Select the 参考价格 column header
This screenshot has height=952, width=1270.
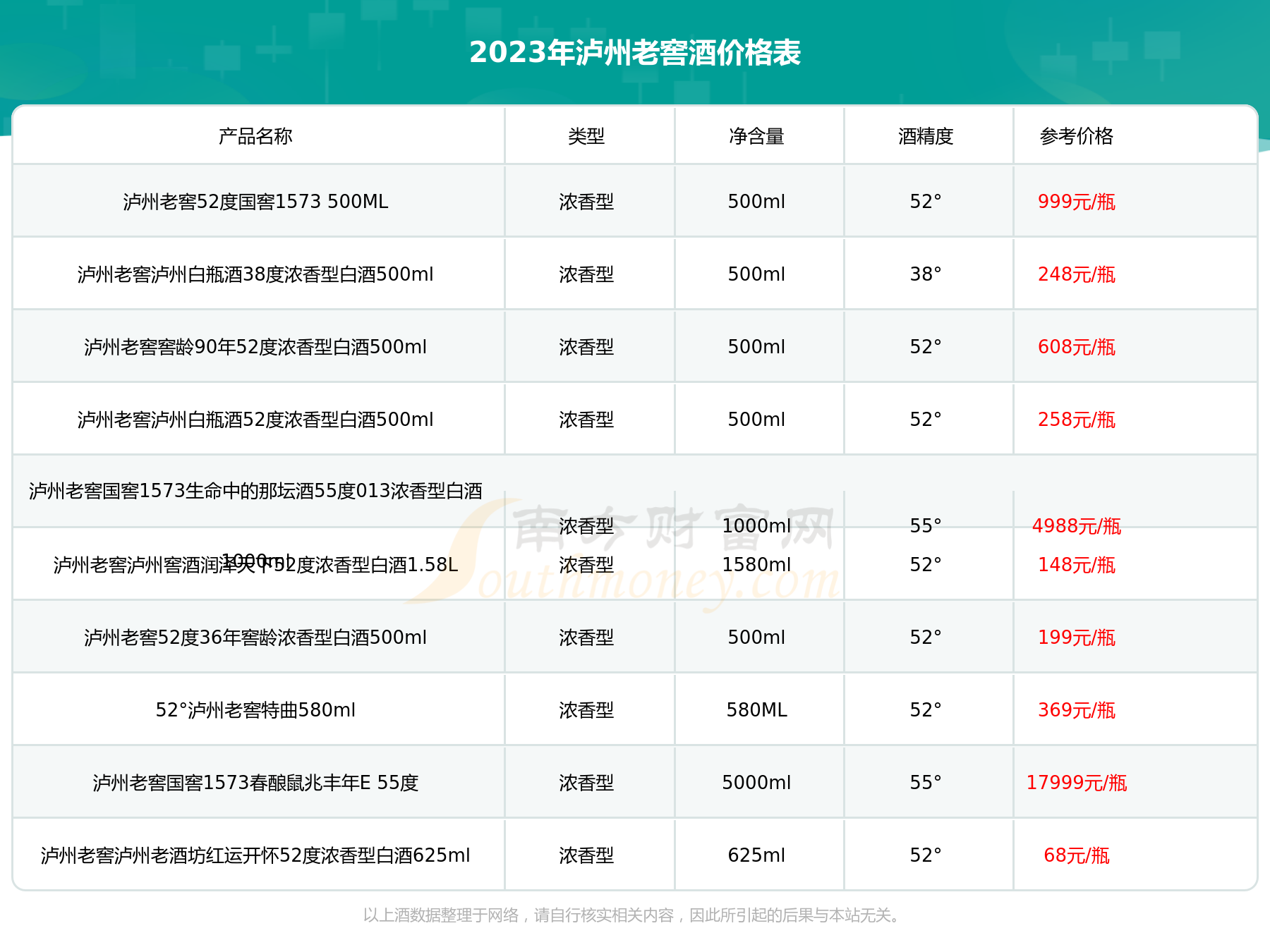coord(1076,136)
